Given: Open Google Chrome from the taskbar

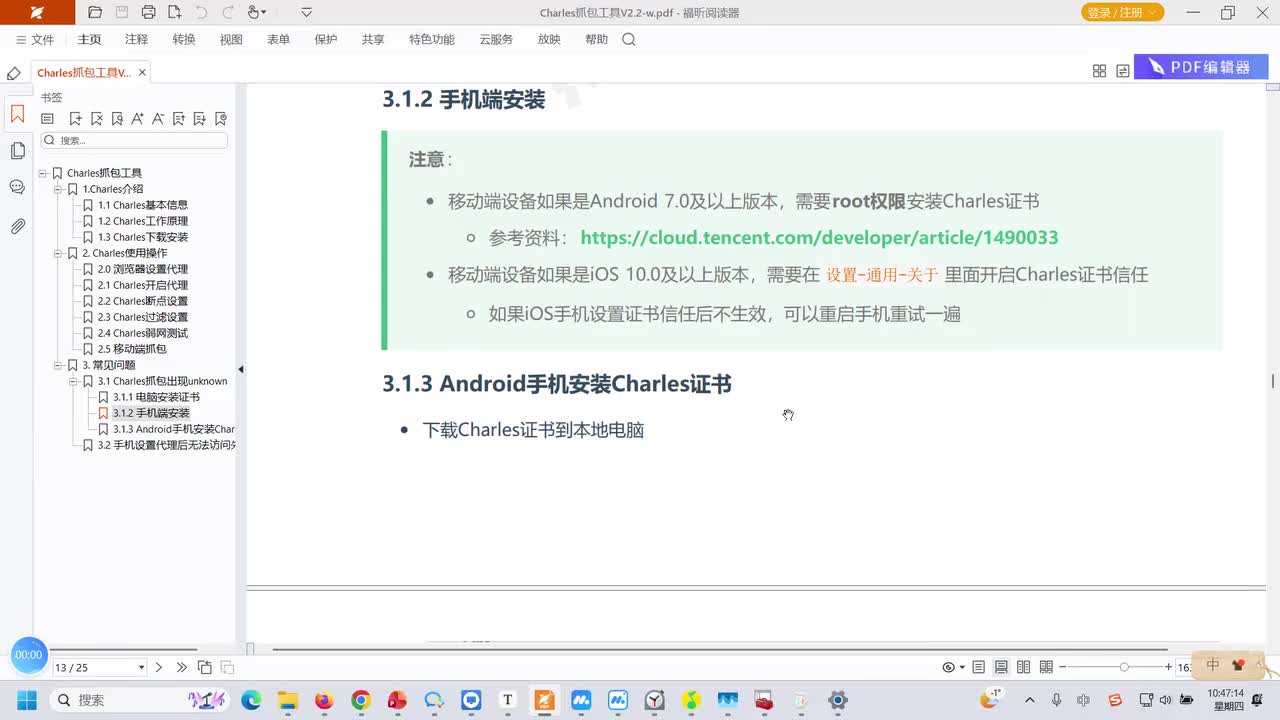Looking at the screenshot, I should [x=361, y=700].
